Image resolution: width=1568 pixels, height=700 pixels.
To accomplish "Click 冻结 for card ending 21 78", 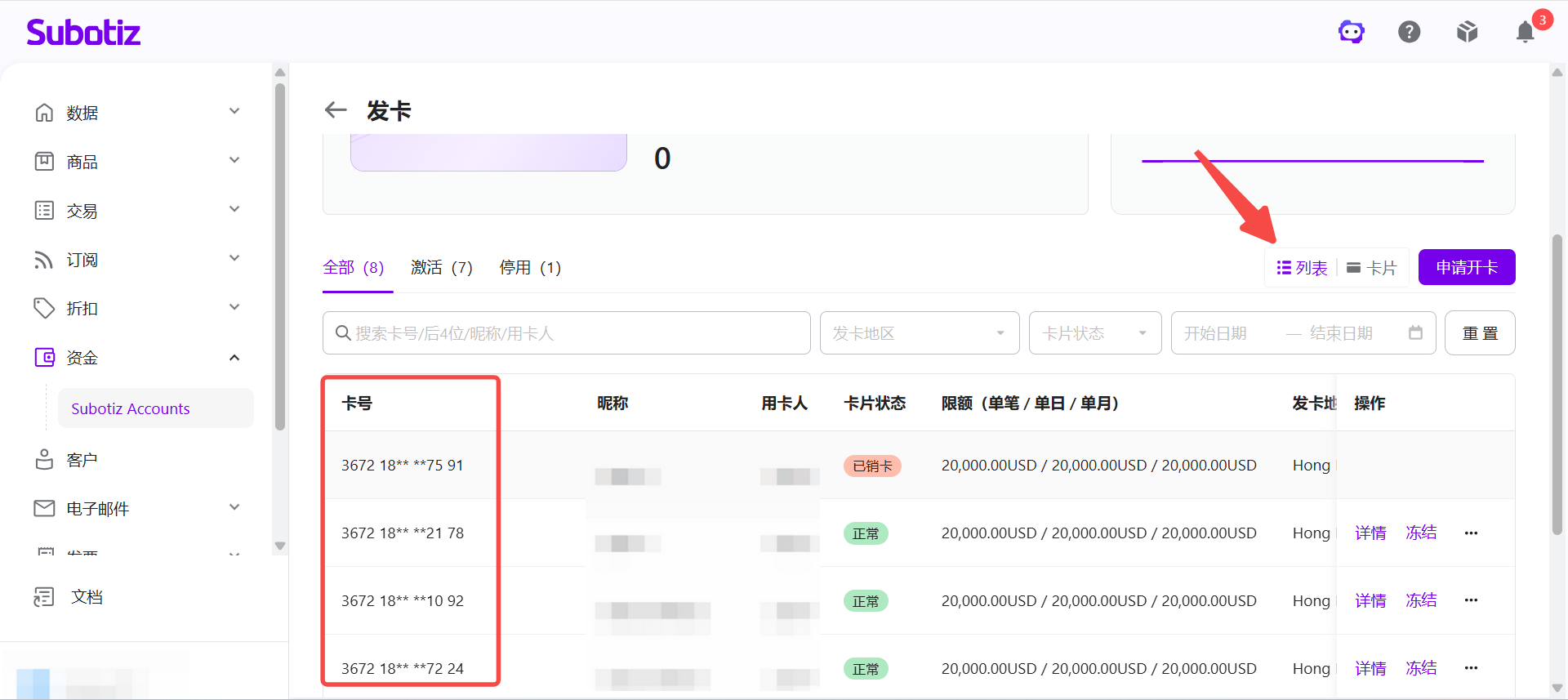I will pyautogui.click(x=1421, y=533).
